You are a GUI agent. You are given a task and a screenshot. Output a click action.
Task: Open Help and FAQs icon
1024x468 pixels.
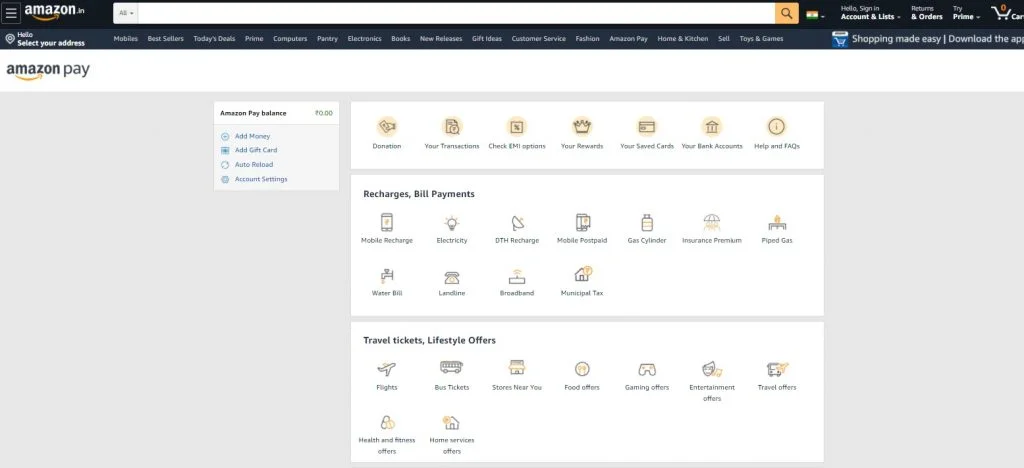pos(776,126)
